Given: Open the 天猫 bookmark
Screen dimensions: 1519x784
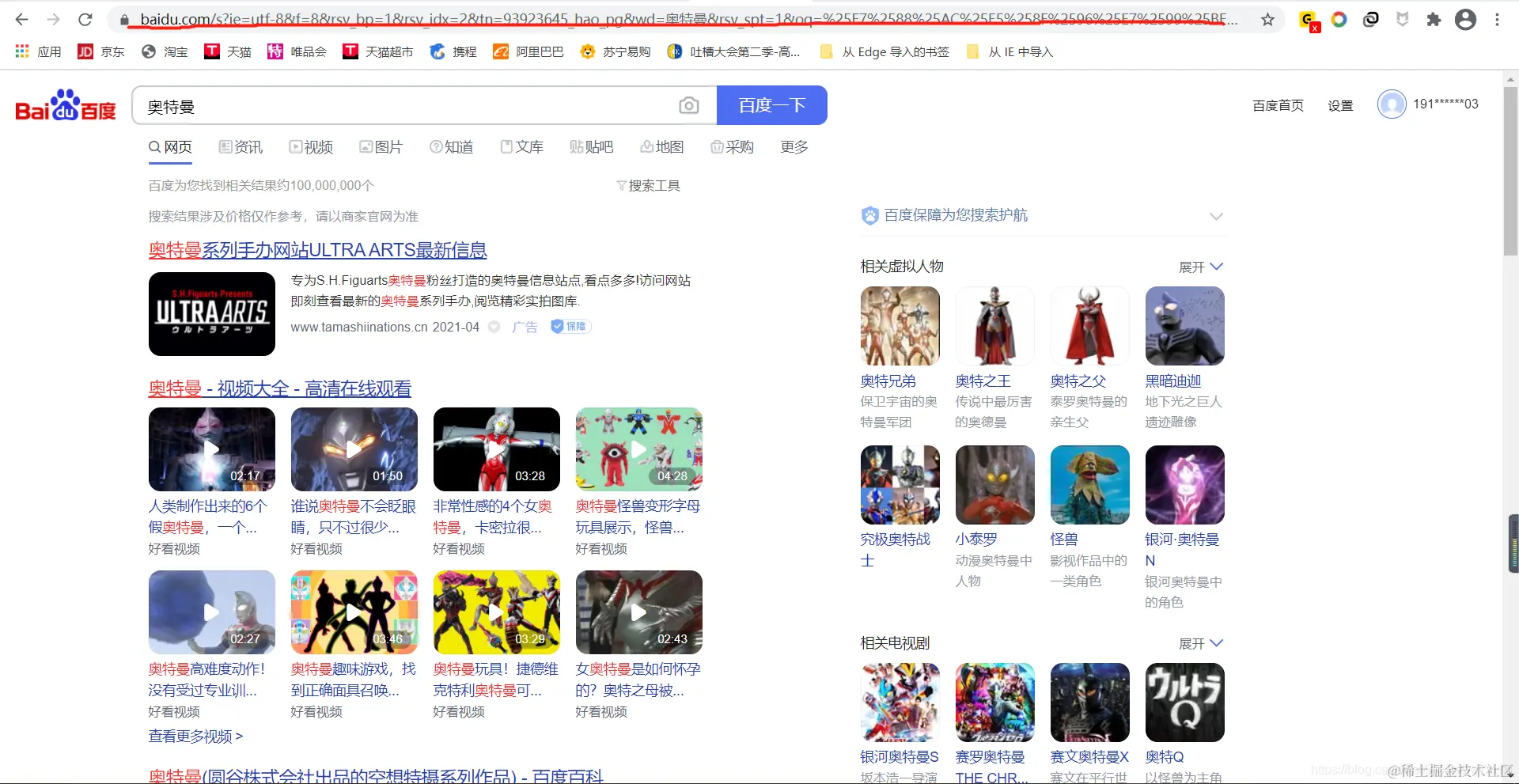Looking at the screenshot, I should [x=227, y=51].
